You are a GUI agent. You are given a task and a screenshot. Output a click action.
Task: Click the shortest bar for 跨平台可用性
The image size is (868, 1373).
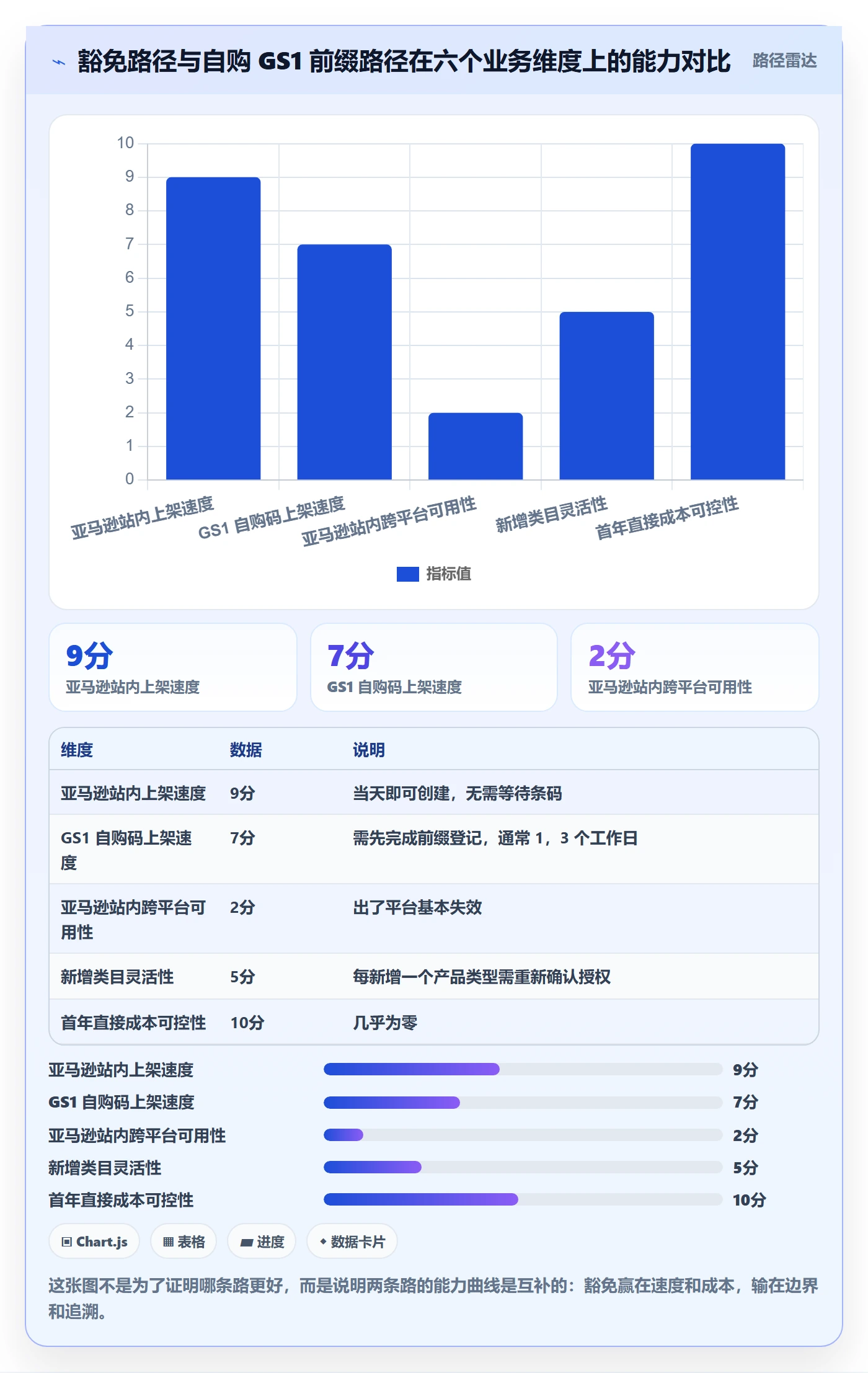476,446
